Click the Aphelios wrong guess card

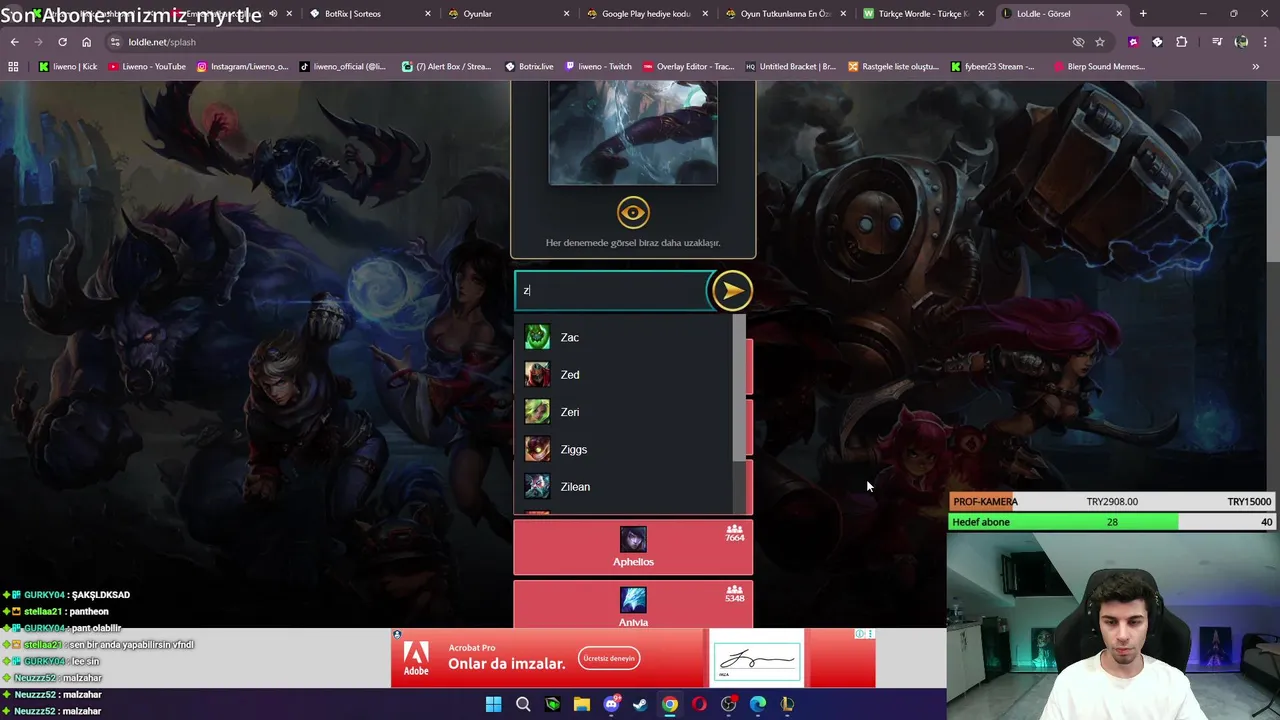[x=633, y=548]
